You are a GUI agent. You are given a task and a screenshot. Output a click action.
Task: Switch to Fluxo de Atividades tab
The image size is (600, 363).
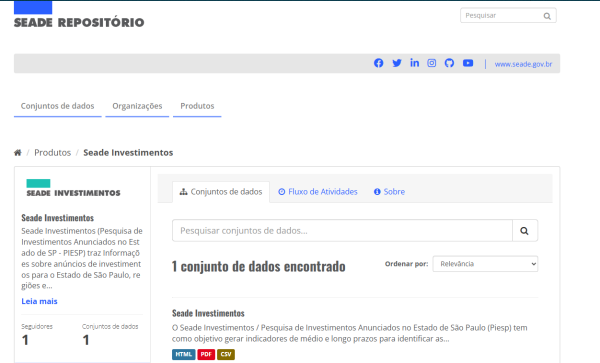318,192
